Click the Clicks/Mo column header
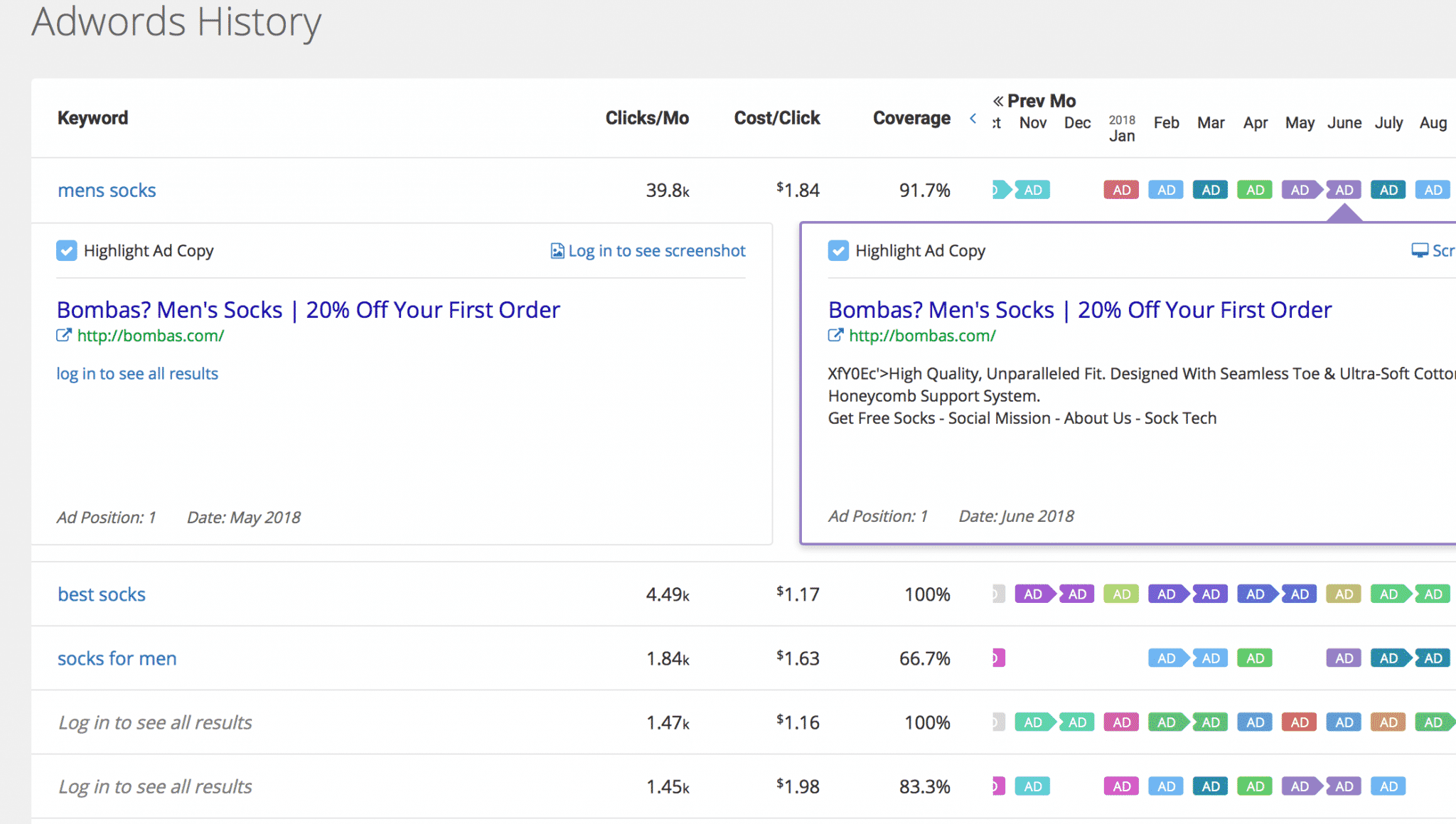This screenshot has height=824, width=1456. click(x=647, y=118)
